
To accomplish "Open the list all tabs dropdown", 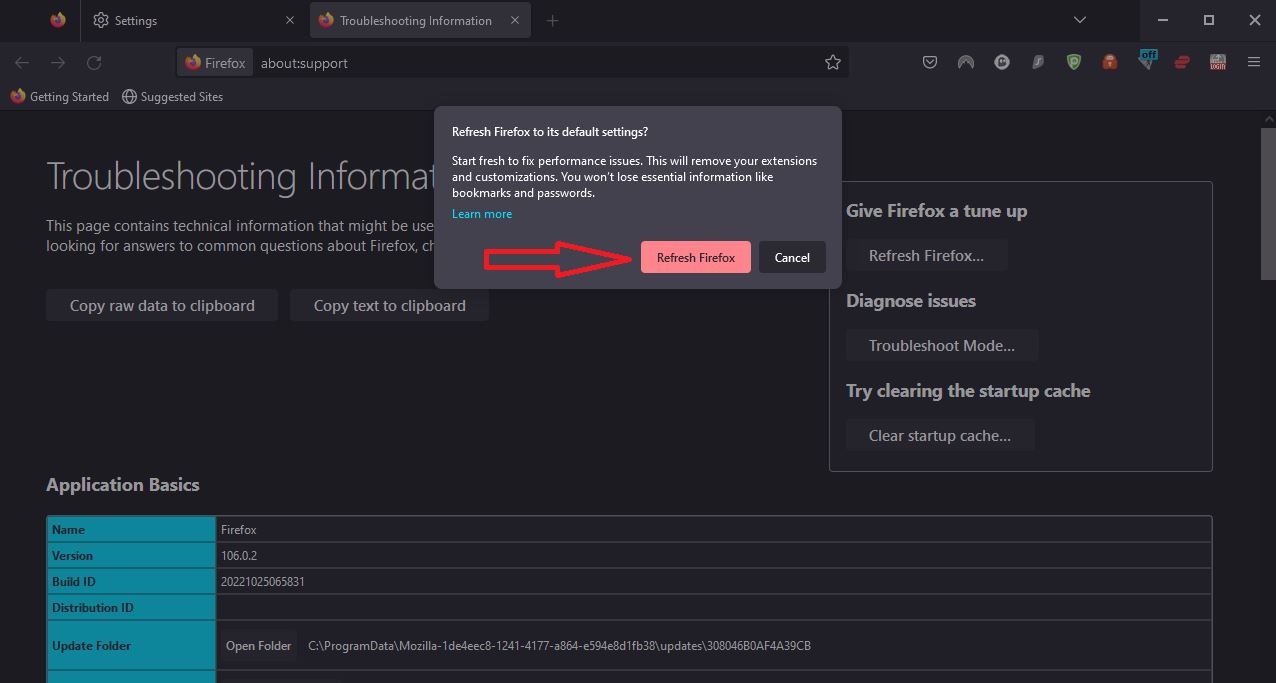I will [x=1079, y=19].
